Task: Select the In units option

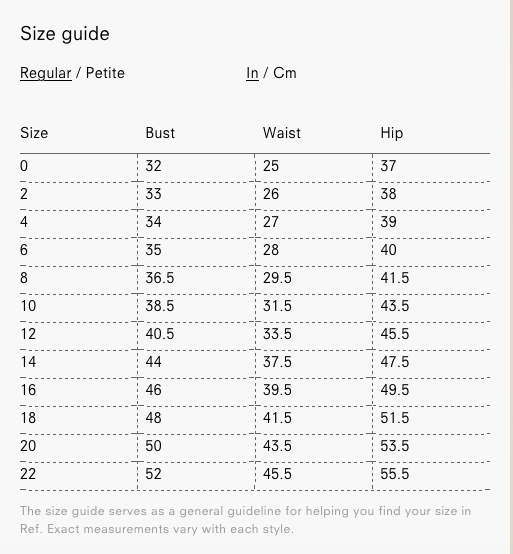Action: [x=252, y=73]
